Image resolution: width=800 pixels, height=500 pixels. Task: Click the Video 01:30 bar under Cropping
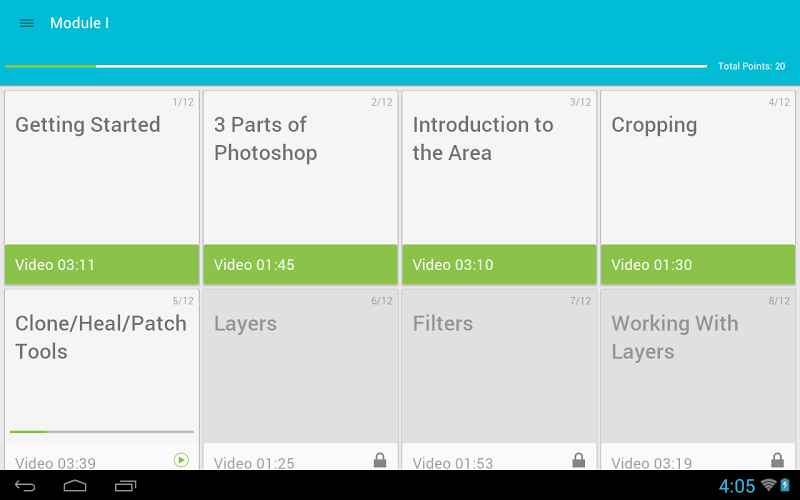pyautogui.click(x=698, y=265)
